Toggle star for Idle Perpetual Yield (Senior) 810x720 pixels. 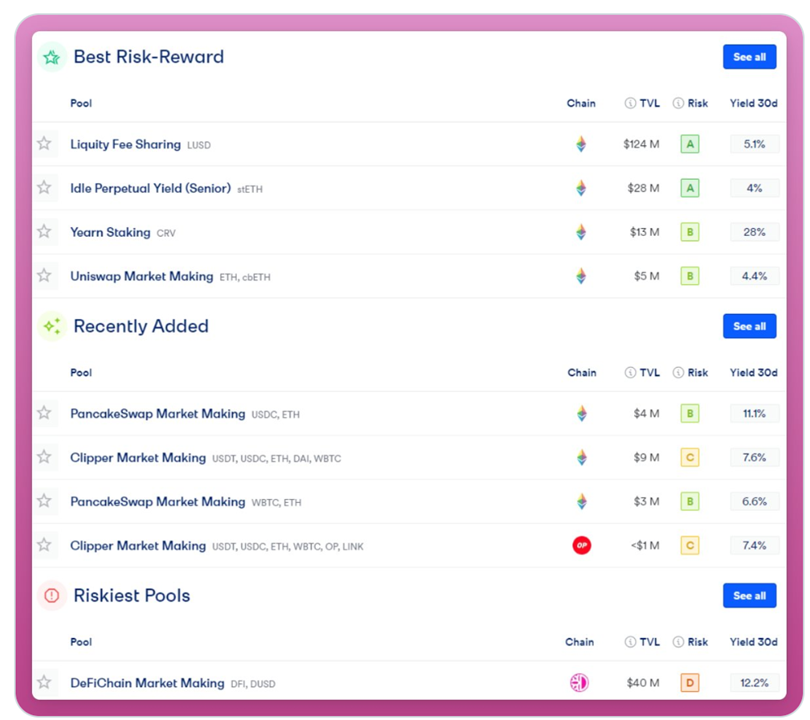tap(44, 187)
